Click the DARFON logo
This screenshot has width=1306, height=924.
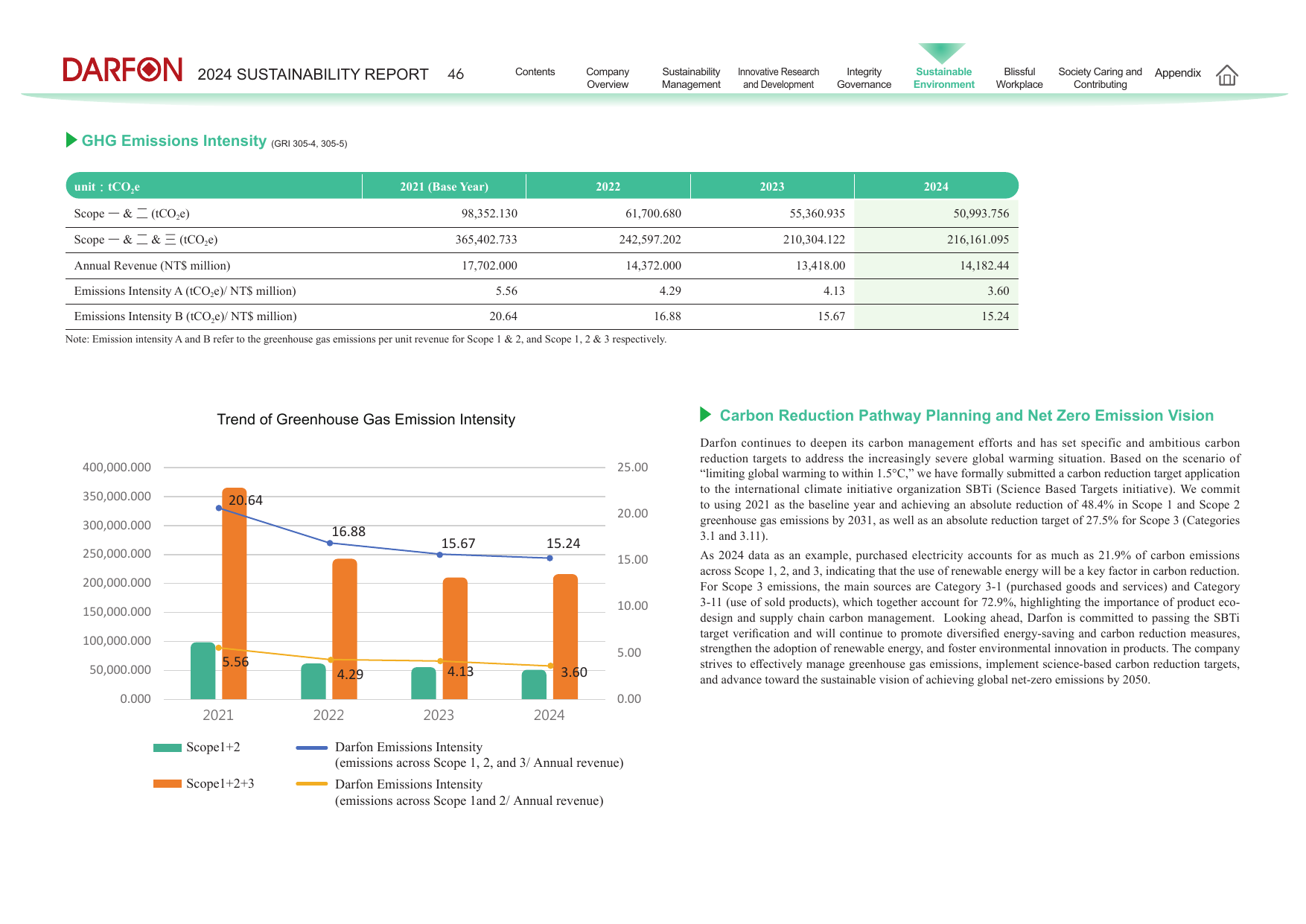123,70
